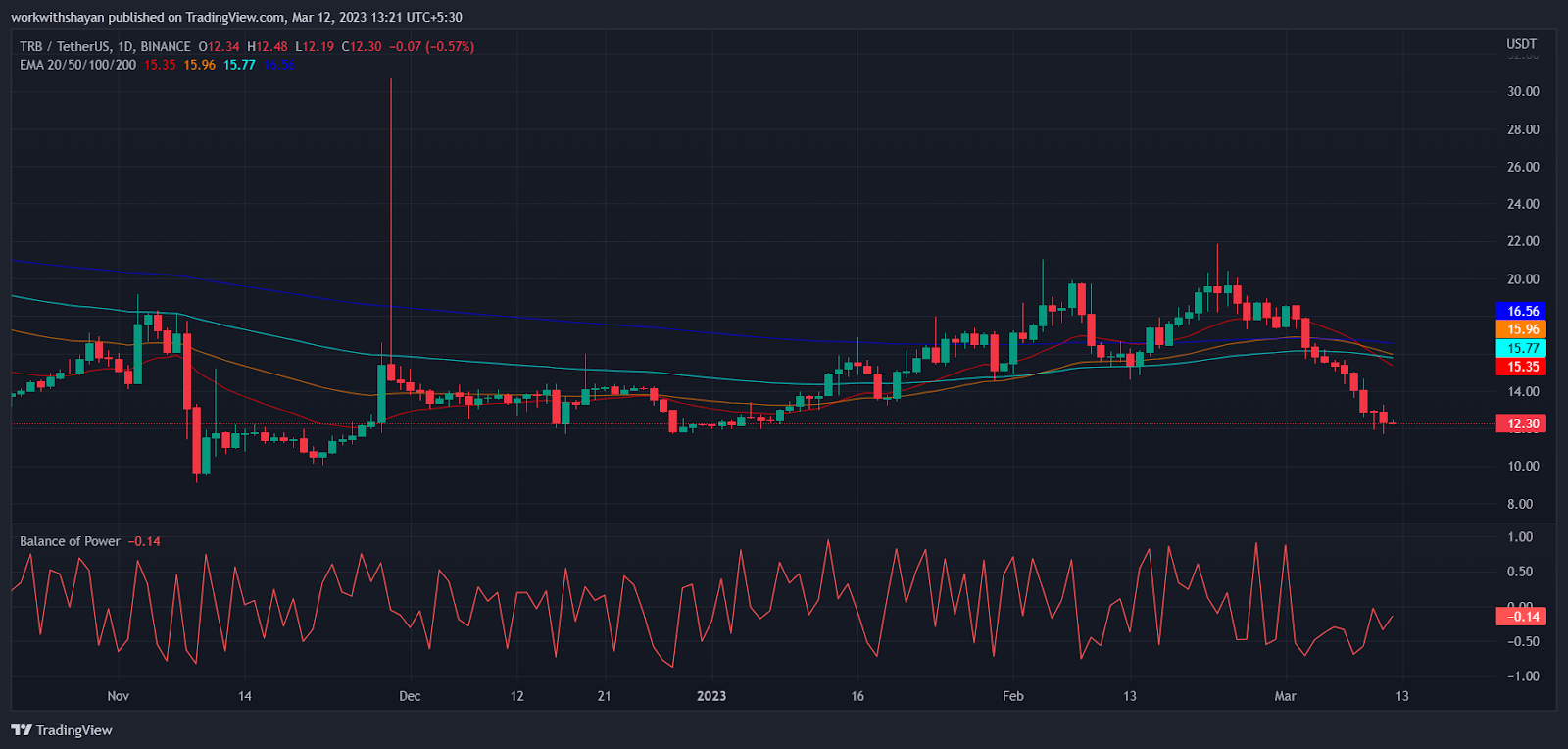Click the change value −0.07 (−0.57%)
The image size is (1568, 749).
click(432, 46)
